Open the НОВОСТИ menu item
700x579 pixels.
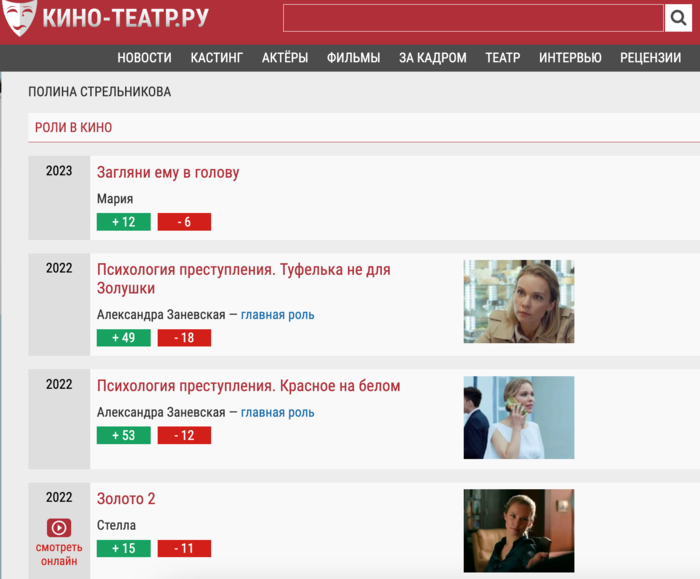tap(144, 58)
